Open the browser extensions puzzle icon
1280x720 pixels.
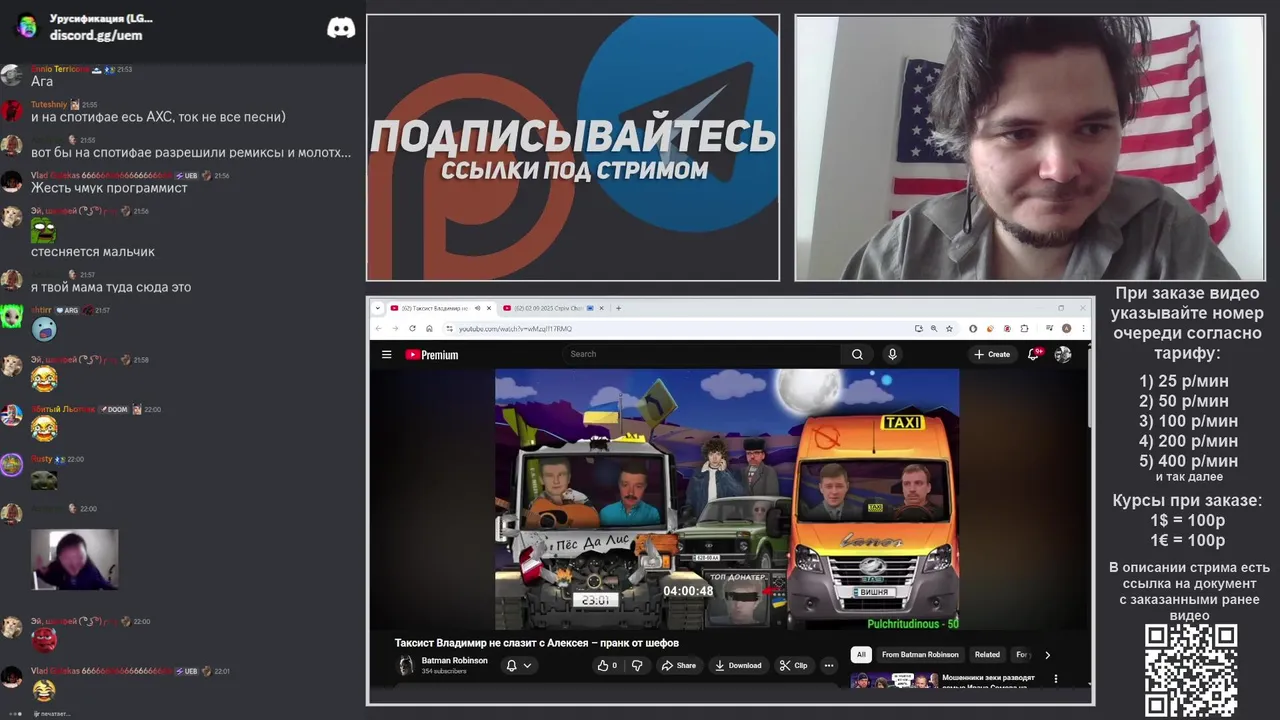(x=1024, y=328)
